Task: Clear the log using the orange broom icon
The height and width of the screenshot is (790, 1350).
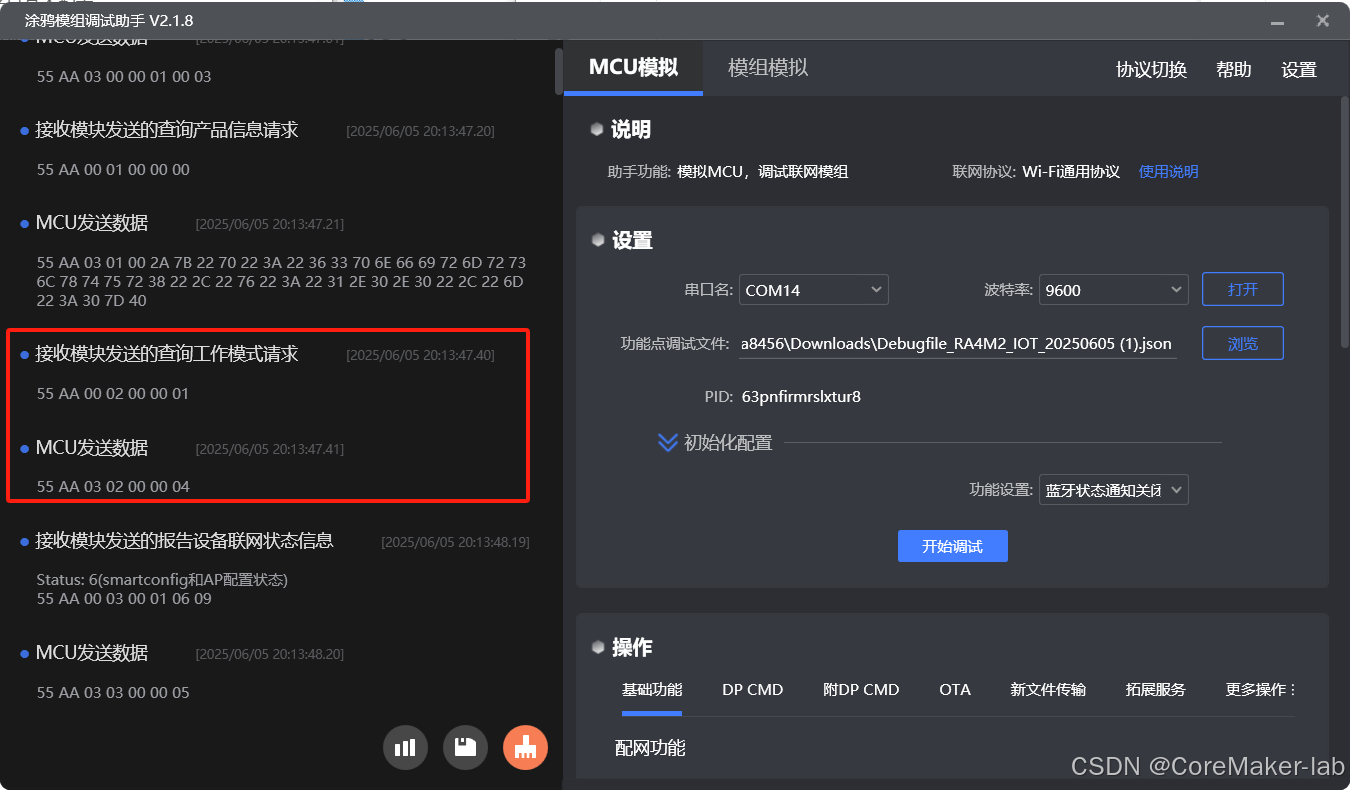Action: (525, 747)
